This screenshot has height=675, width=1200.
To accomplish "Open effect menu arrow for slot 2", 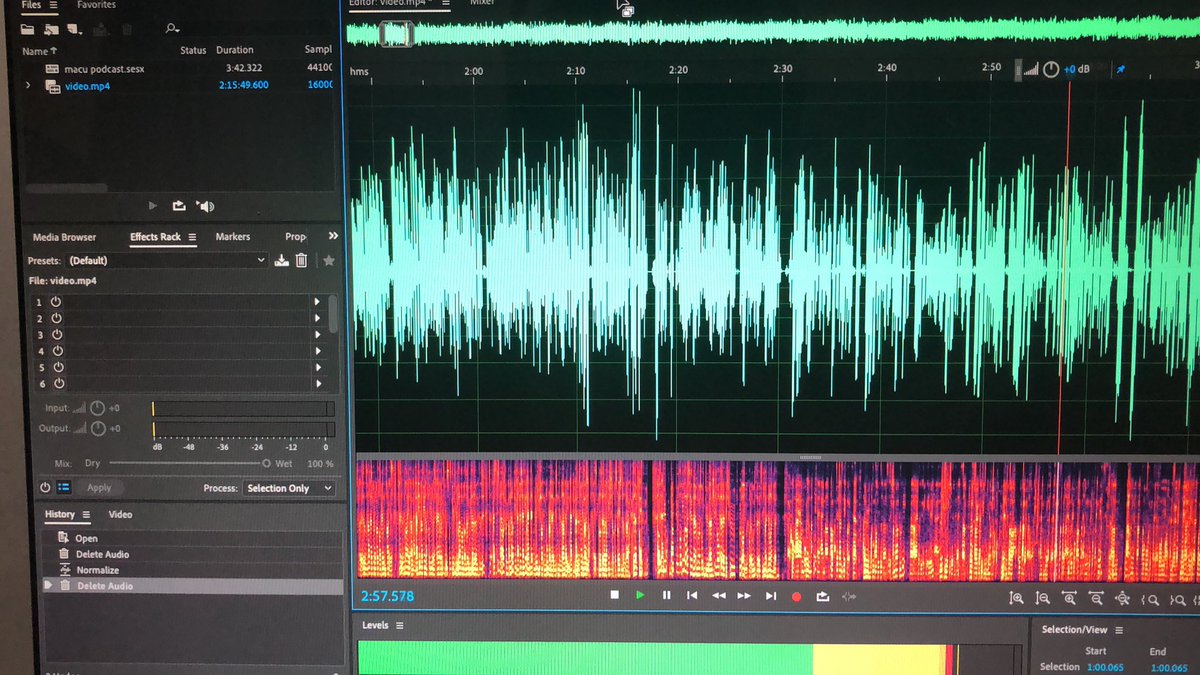I will (x=317, y=318).
